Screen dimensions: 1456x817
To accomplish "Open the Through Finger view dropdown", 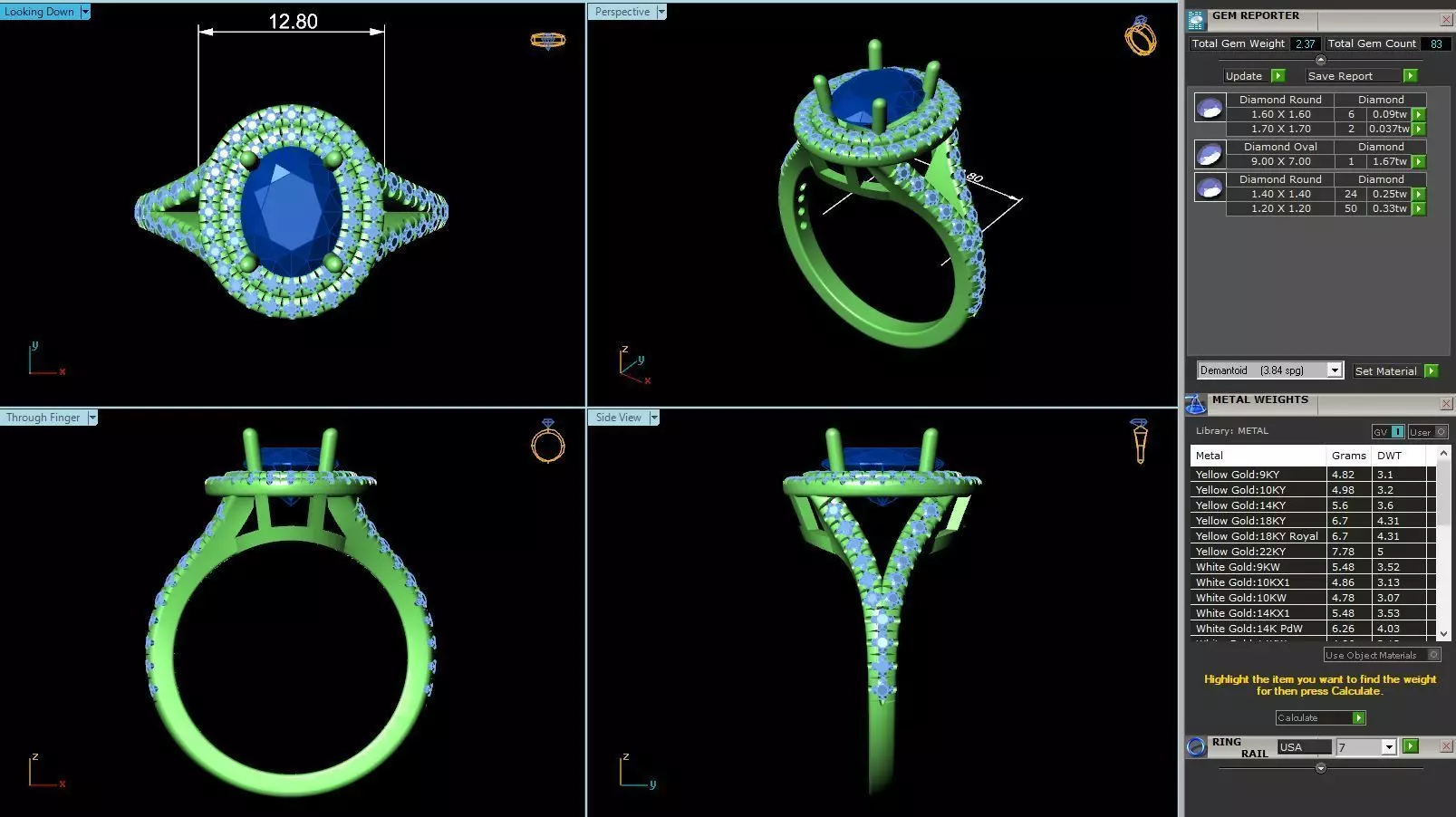I will [x=92, y=418].
